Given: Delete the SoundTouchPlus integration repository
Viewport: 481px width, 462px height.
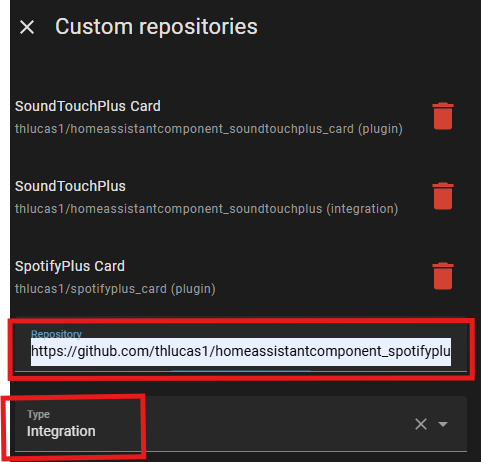Looking at the screenshot, I should tap(443, 196).
